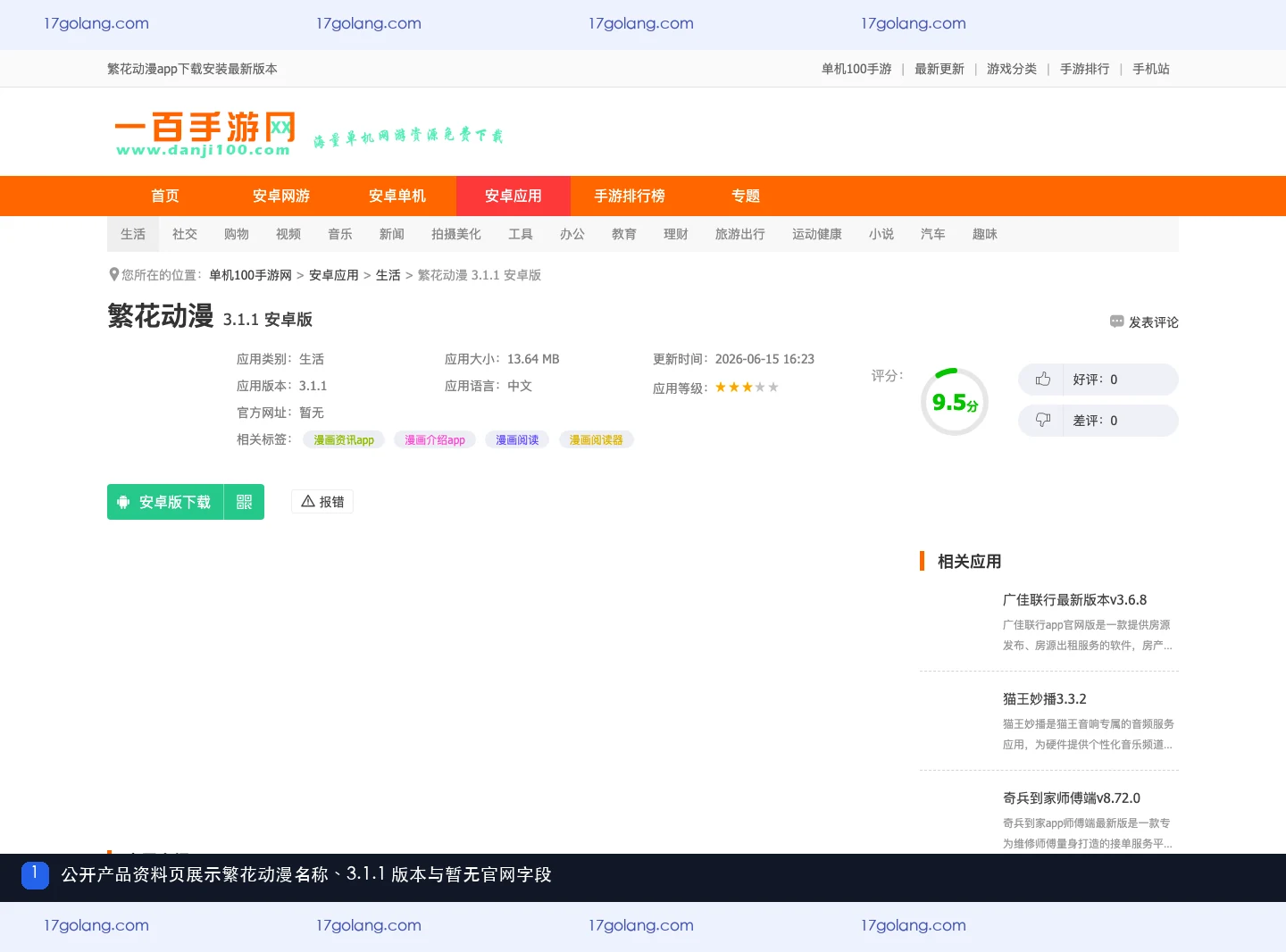
Task: Select the 趣味 subcategory
Action: point(985,234)
